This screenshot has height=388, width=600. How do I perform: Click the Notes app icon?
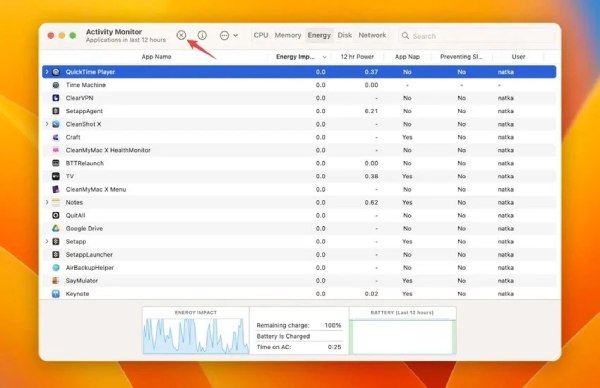point(56,202)
